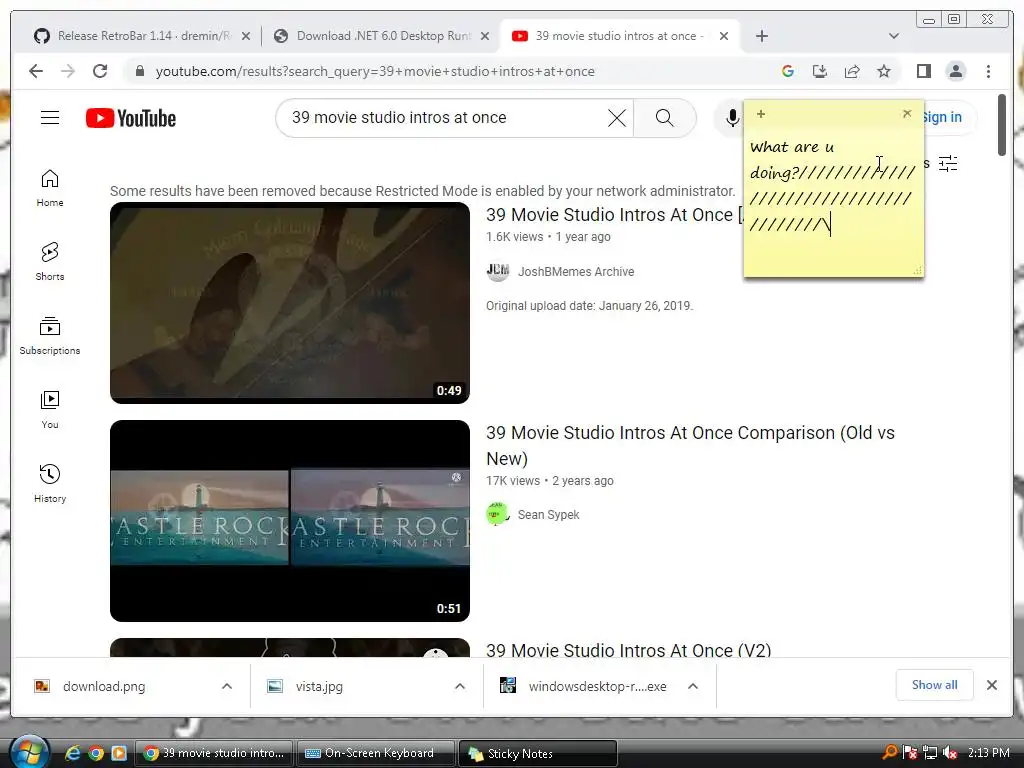The image size is (1024, 768).
Task: Share this page using the share icon
Action: click(x=852, y=71)
